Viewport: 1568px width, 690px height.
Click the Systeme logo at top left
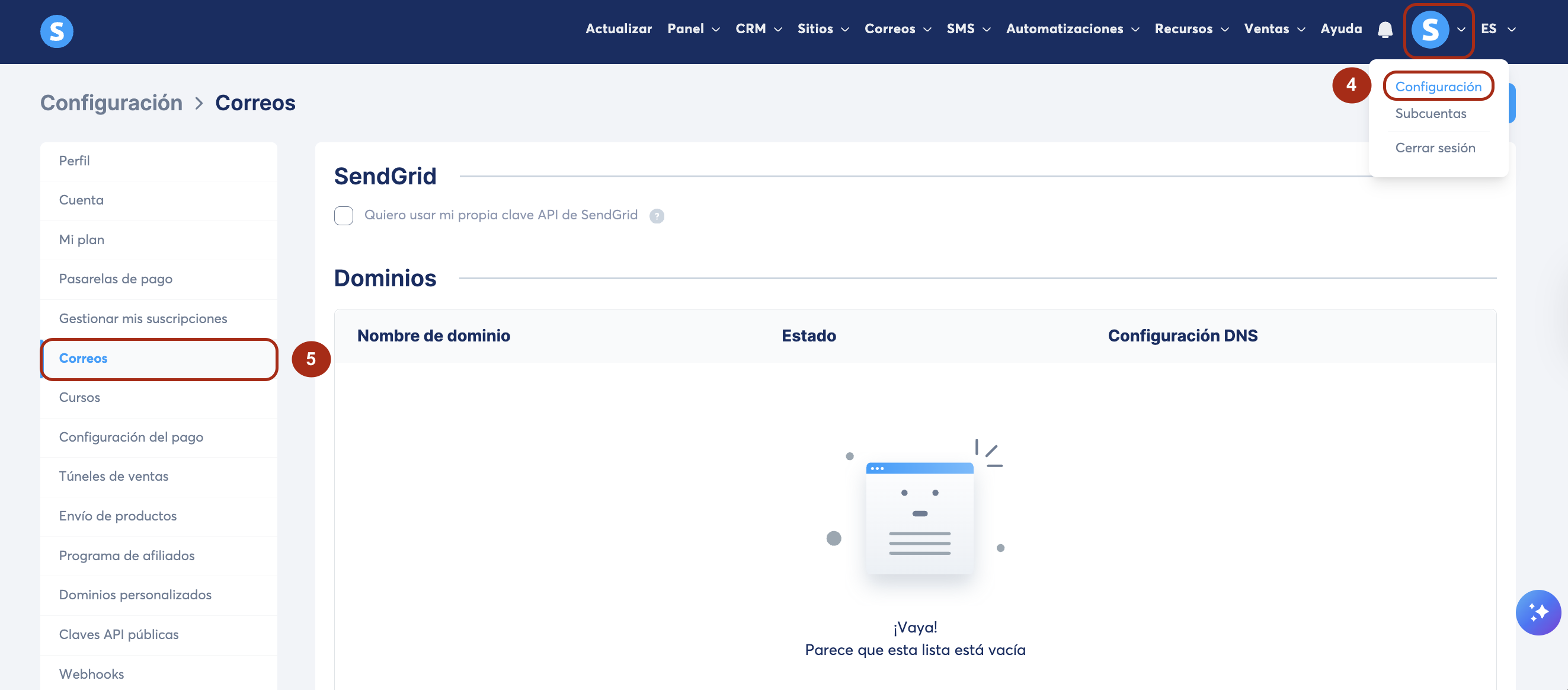point(57,31)
